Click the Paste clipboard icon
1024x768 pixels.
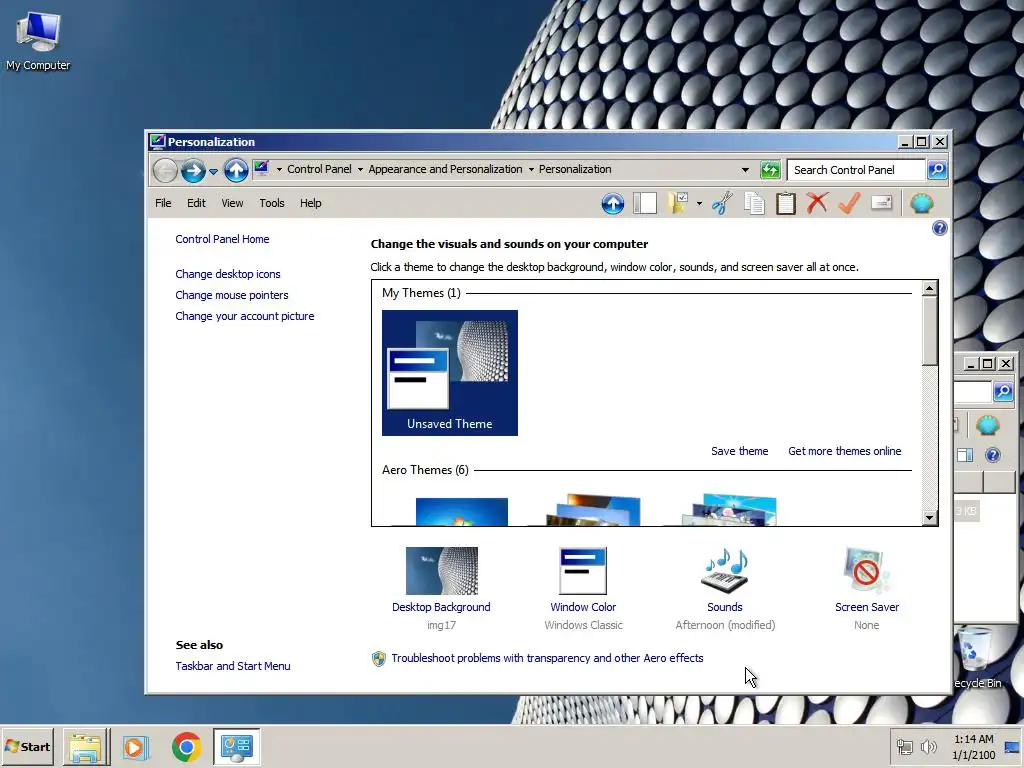click(x=786, y=203)
